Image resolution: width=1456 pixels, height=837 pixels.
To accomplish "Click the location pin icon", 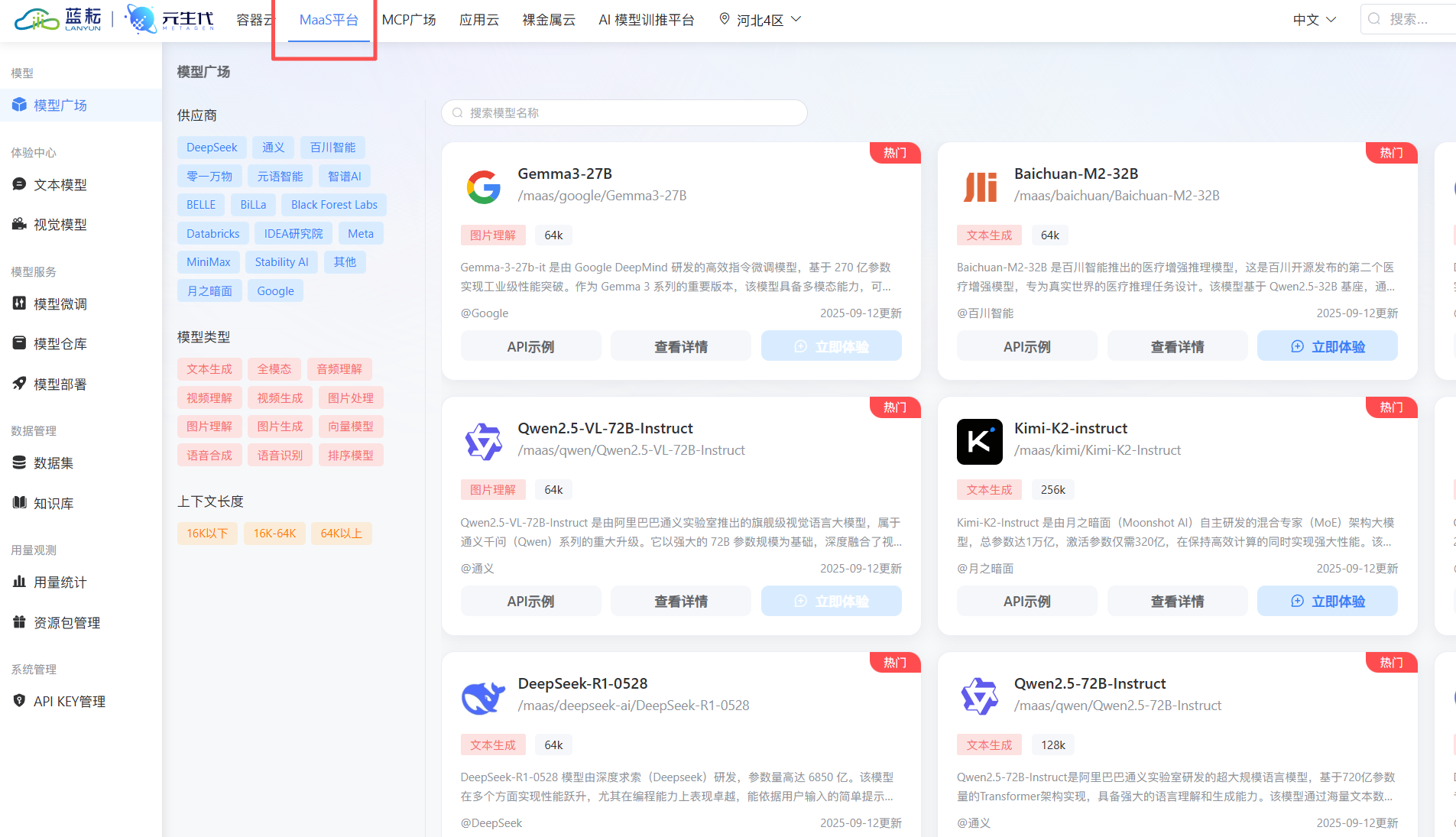I will 724,19.
